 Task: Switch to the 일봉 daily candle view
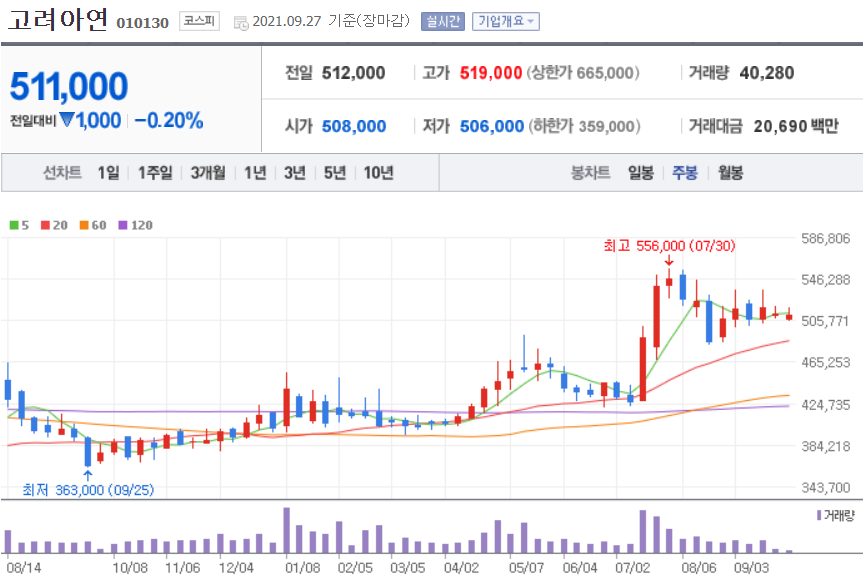pos(640,172)
